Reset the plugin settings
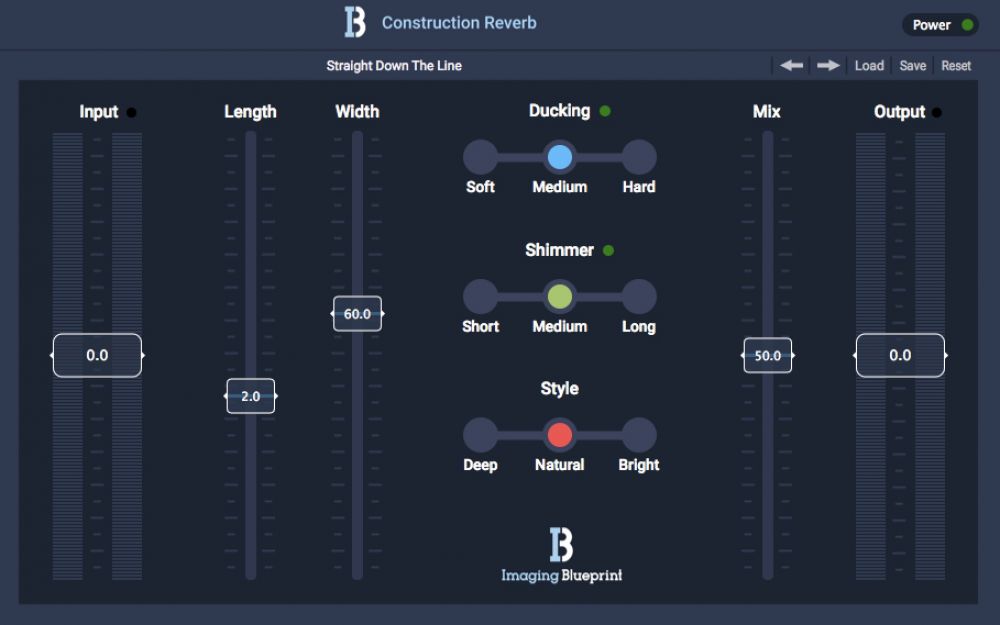The width and height of the screenshot is (1000, 625). (956, 66)
